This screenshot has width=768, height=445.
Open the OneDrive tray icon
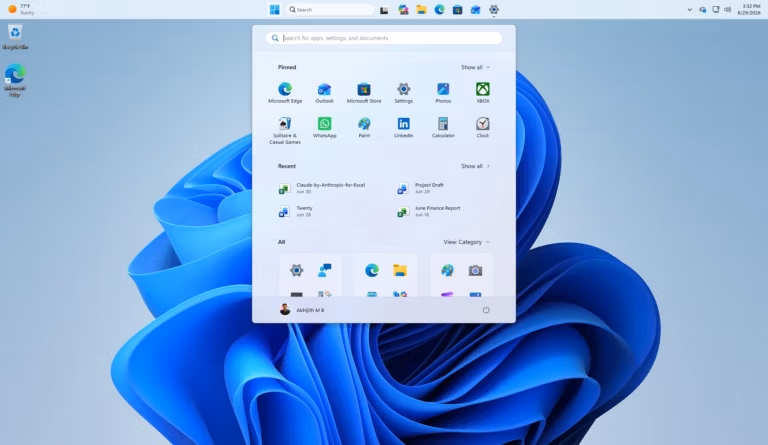pos(703,9)
